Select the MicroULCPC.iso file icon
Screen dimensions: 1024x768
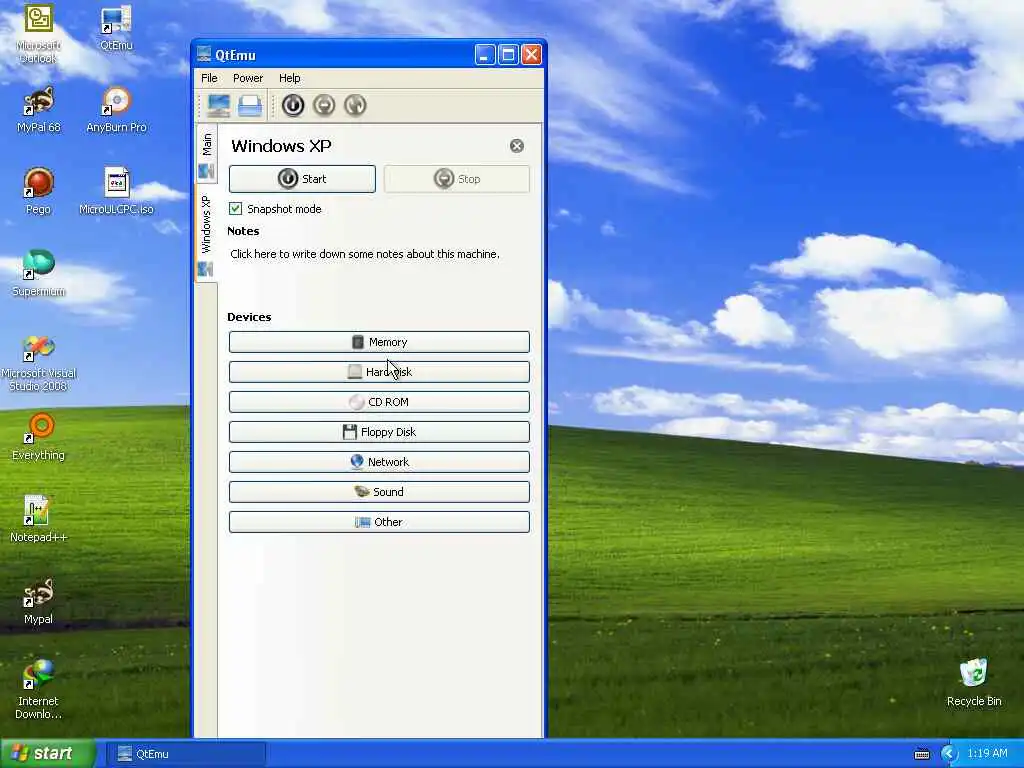tap(116, 191)
